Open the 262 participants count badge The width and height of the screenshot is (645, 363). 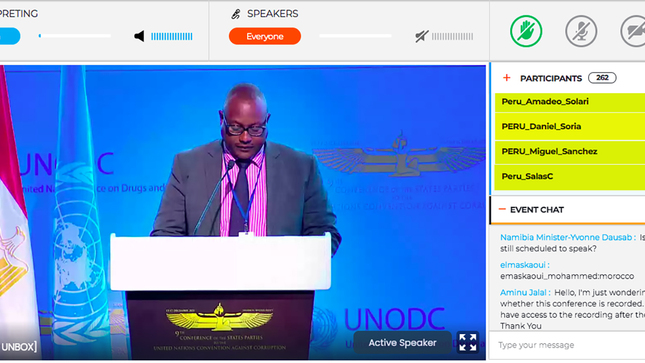coord(602,78)
